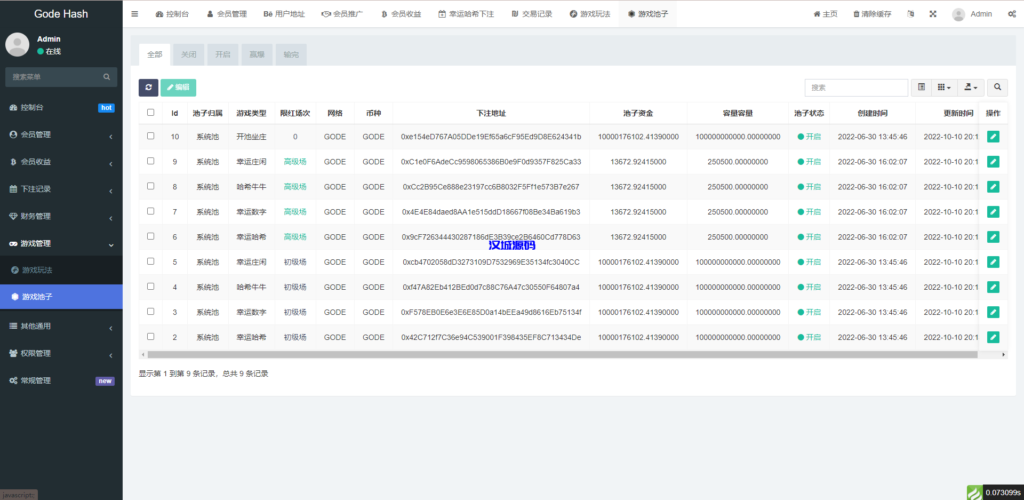This screenshot has width=1024, height=500.
Task: Click the refresh table button
Action: click(148, 88)
